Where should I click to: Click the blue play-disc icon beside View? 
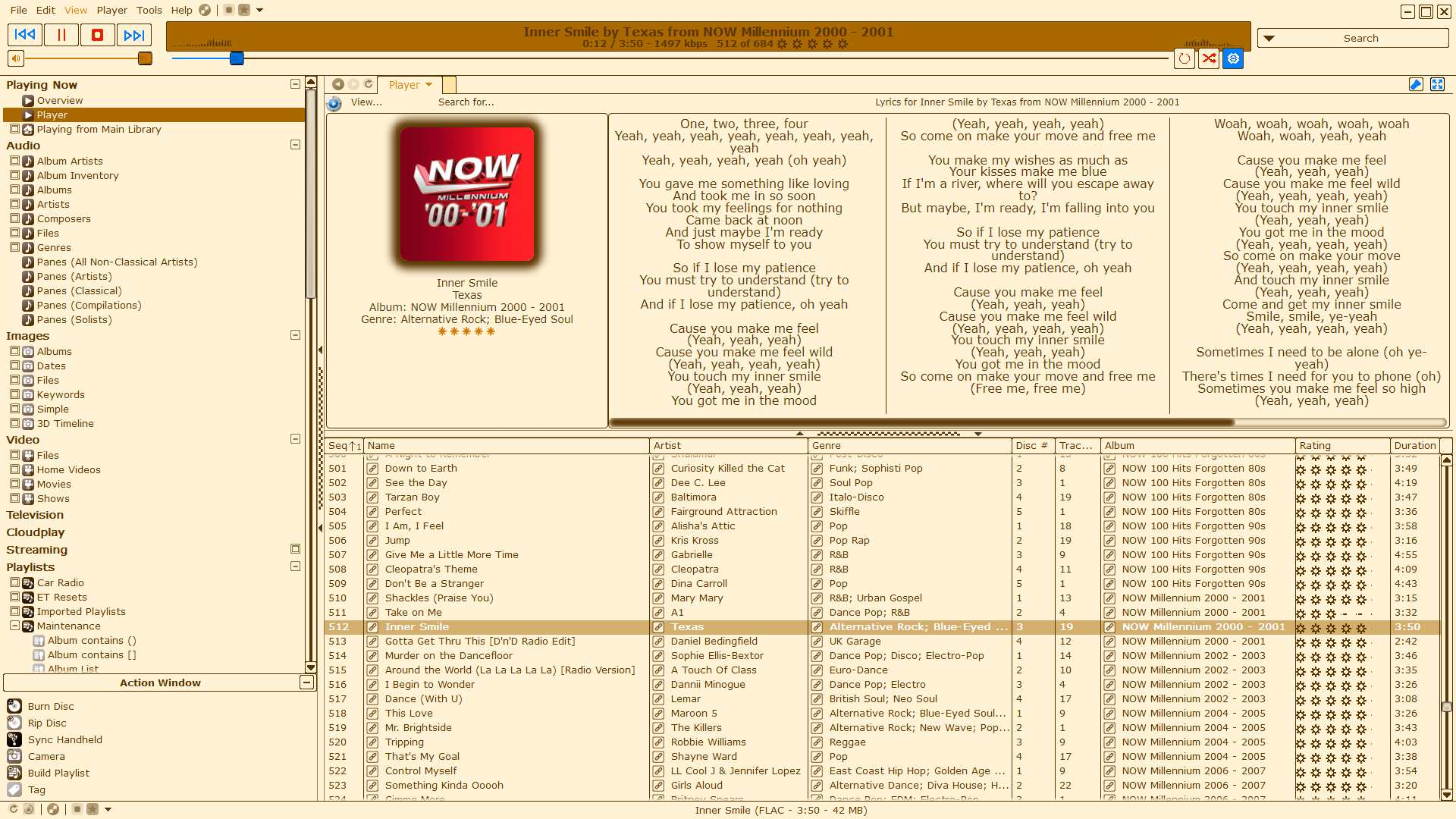point(334,103)
